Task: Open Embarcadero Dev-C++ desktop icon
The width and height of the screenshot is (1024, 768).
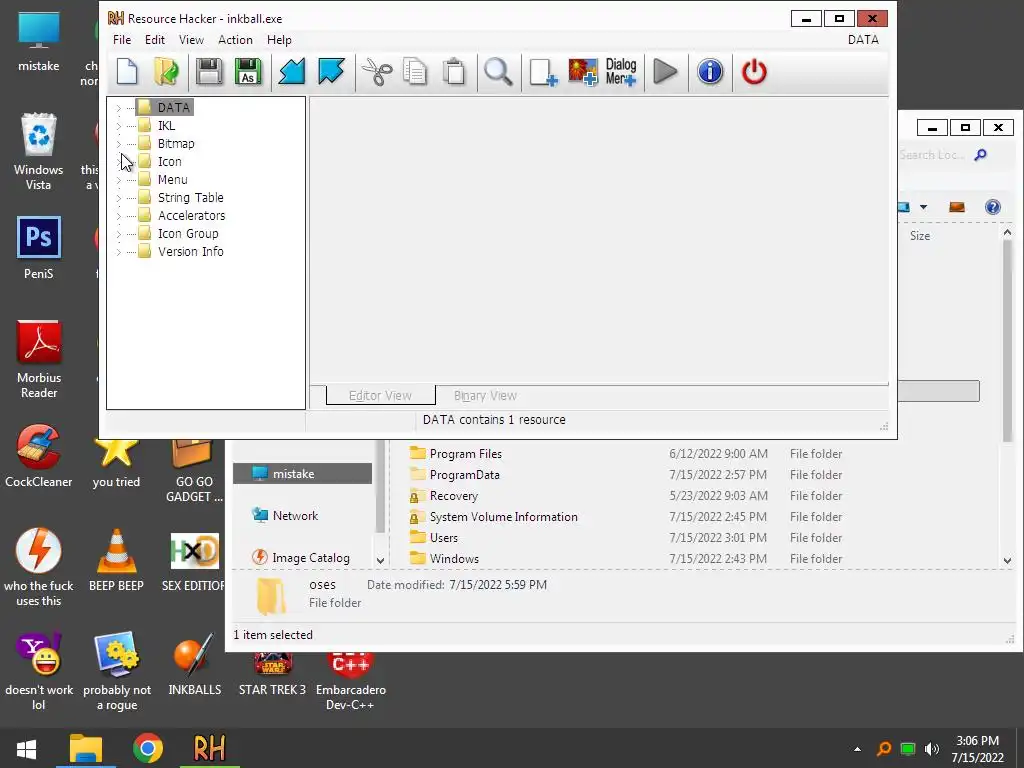Action: pyautogui.click(x=351, y=679)
